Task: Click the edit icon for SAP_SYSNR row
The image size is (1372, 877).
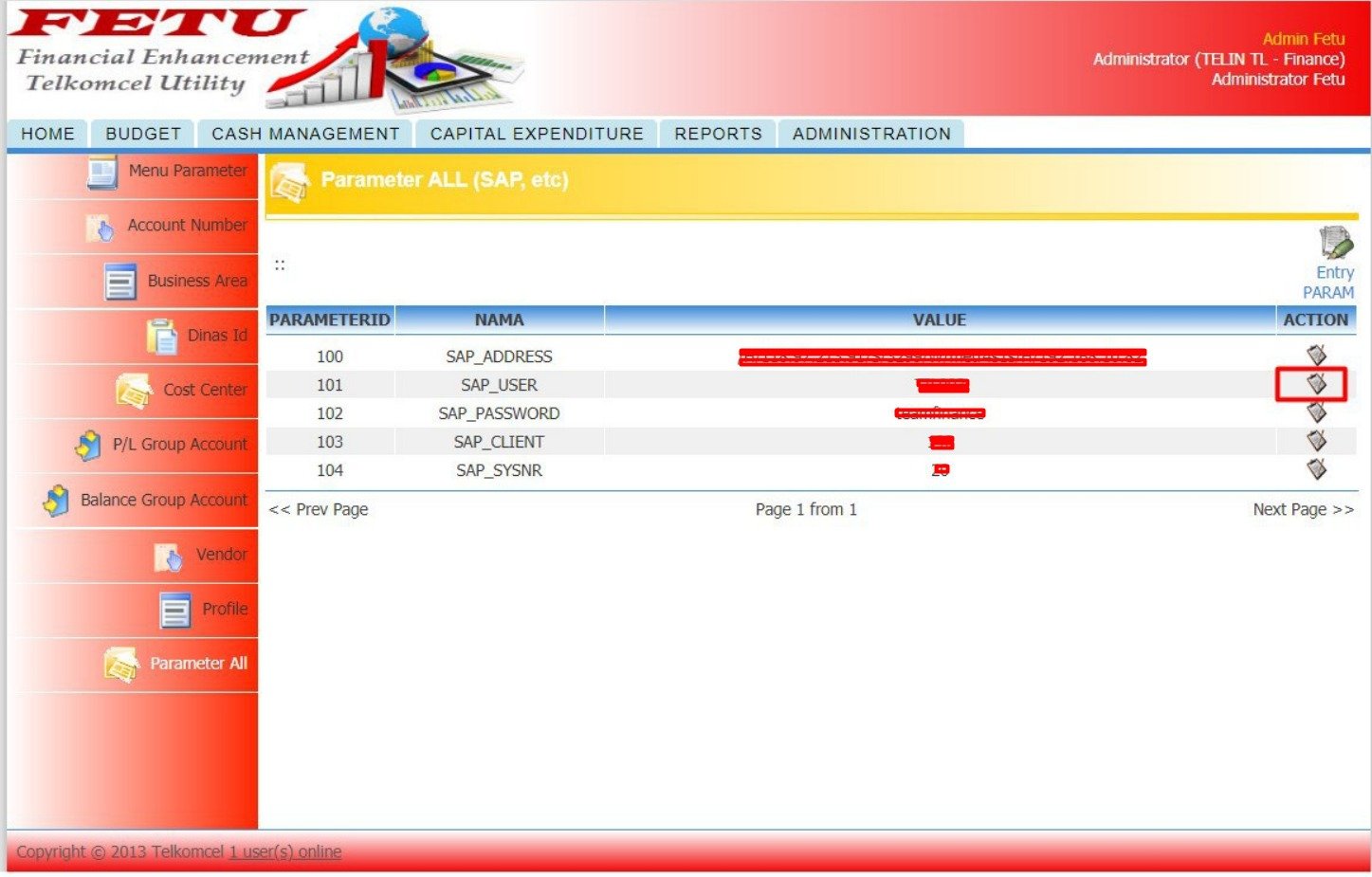Action: coord(1316,469)
